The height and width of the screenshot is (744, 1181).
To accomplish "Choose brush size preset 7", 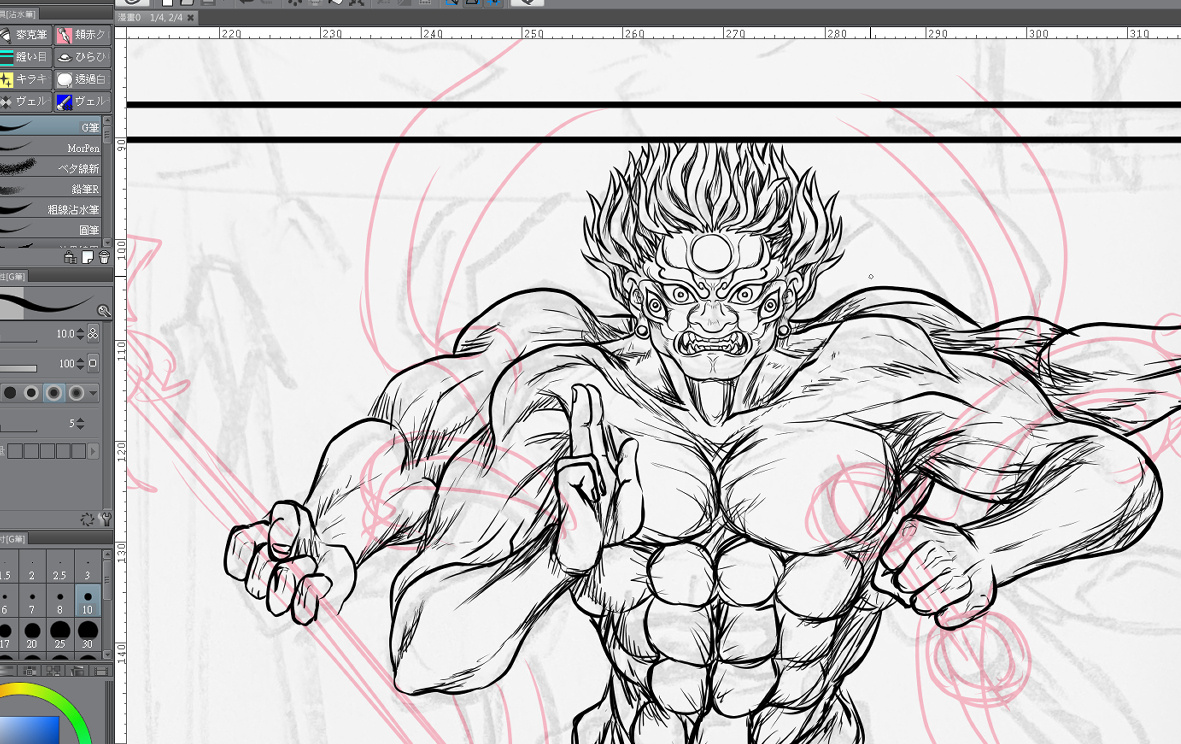I will click(32, 602).
